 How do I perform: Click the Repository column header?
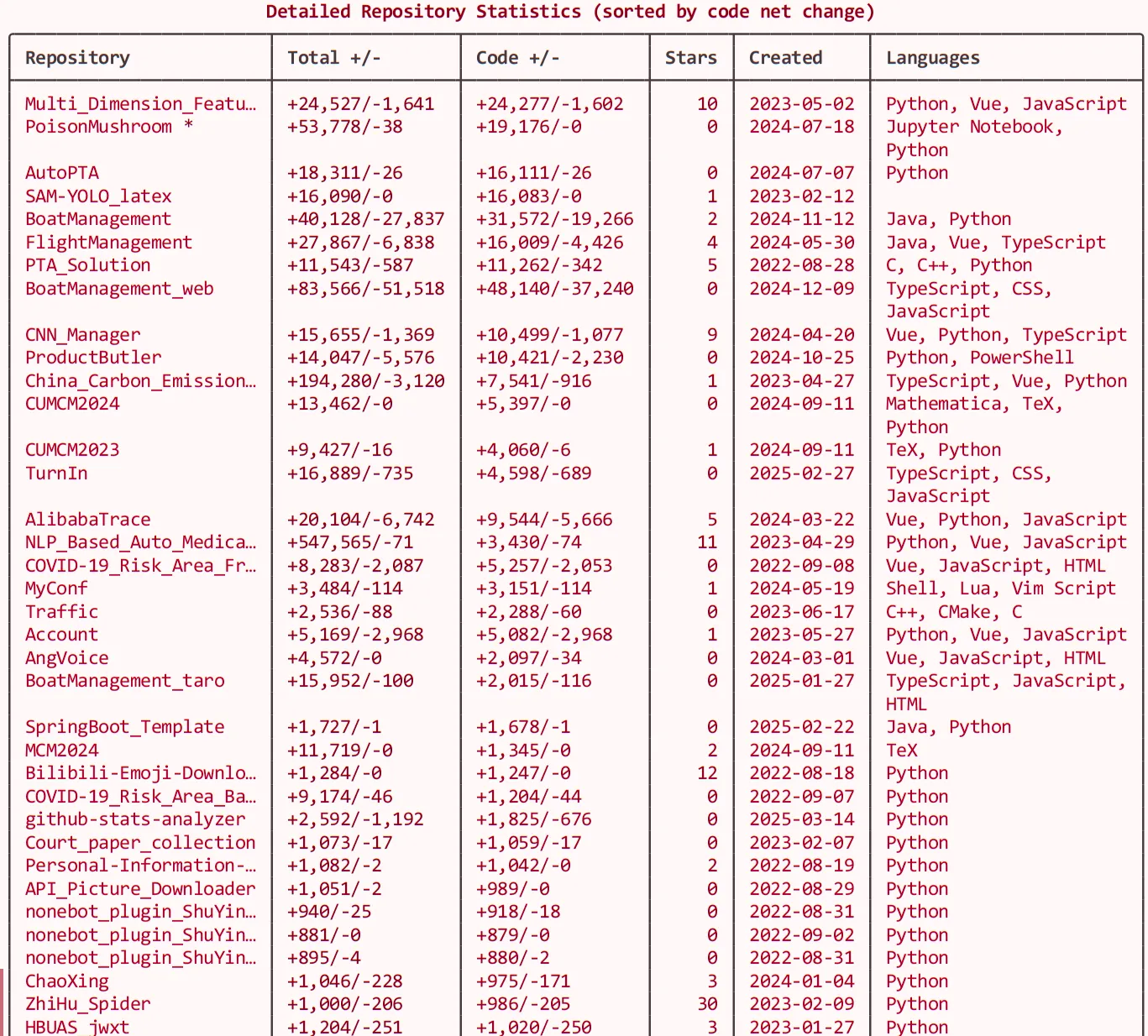click(x=77, y=58)
